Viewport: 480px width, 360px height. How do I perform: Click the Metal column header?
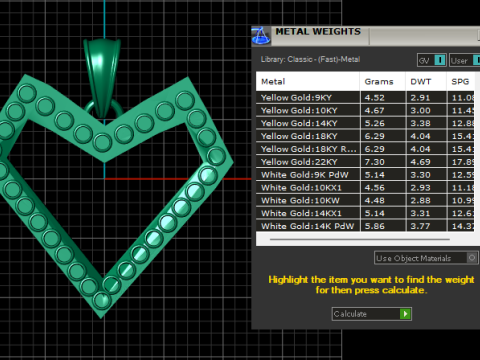point(308,82)
